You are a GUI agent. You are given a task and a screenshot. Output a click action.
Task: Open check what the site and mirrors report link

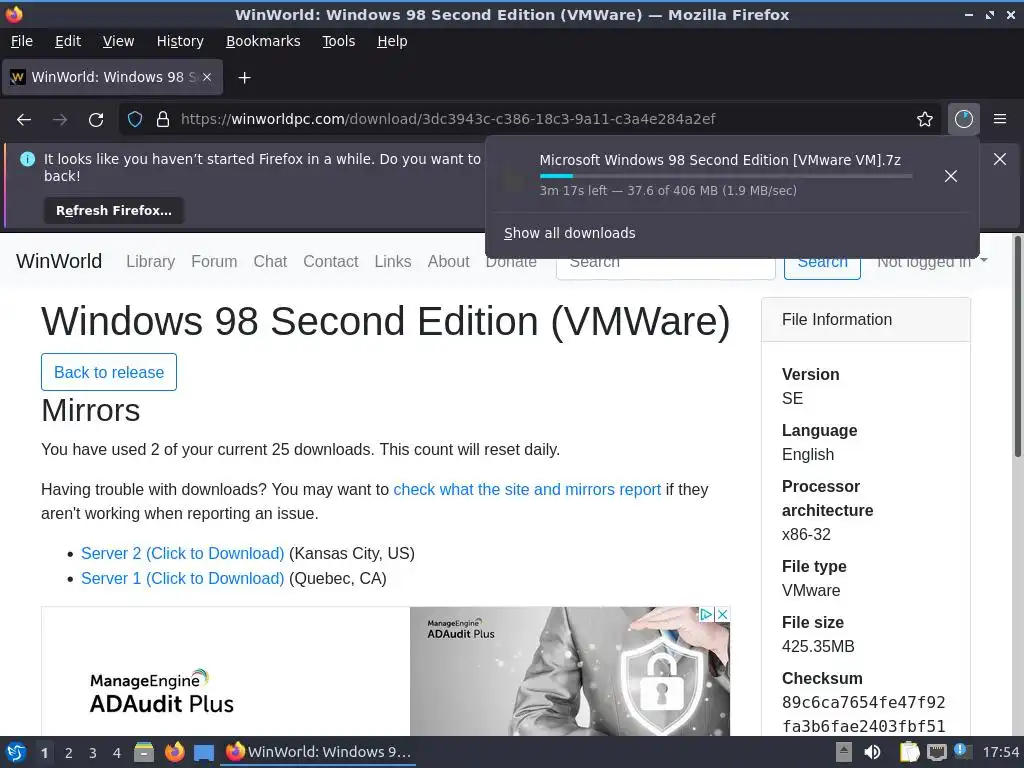(x=527, y=489)
